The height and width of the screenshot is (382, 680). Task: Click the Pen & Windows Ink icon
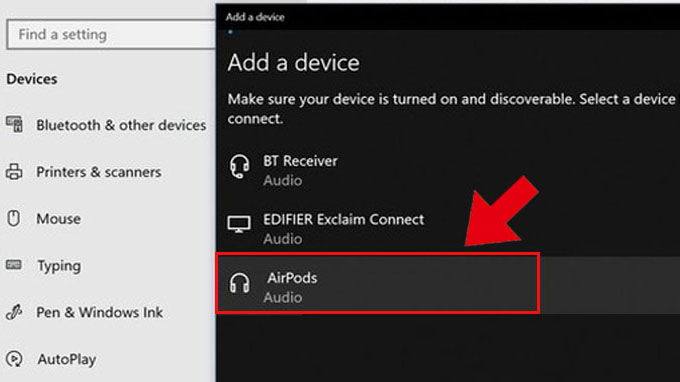(14, 312)
